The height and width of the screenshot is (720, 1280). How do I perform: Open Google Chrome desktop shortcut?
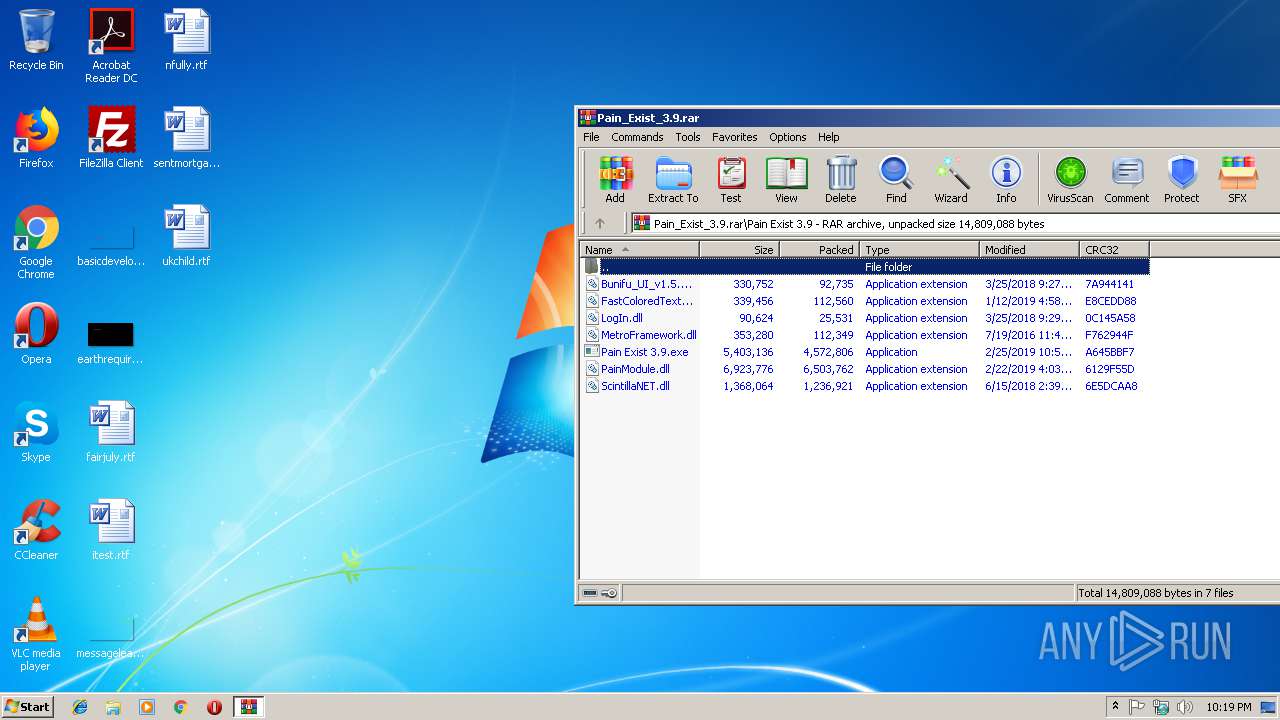click(x=36, y=243)
